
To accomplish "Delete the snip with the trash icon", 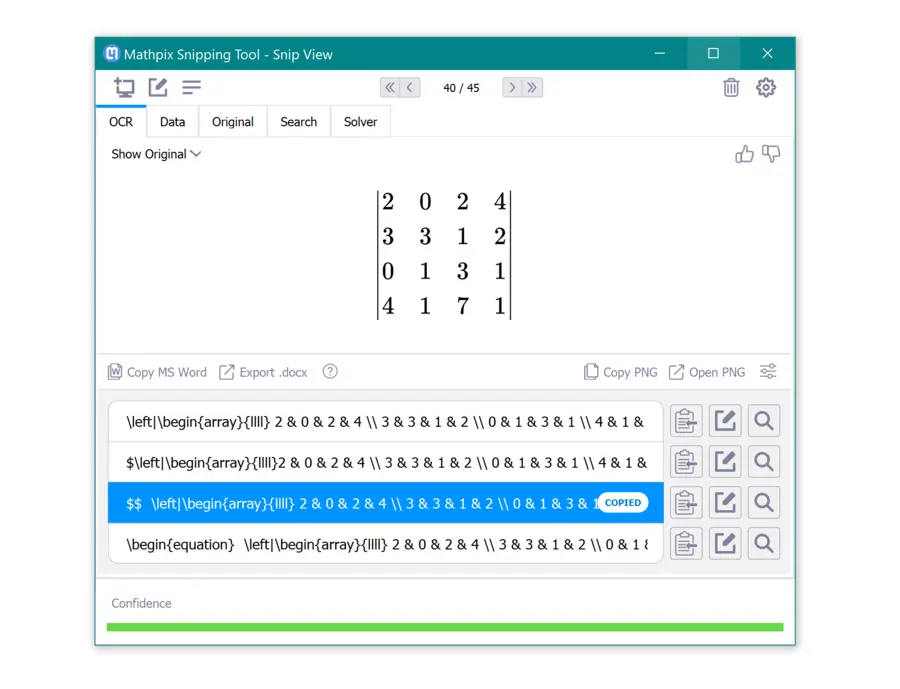I will [731, 87].
